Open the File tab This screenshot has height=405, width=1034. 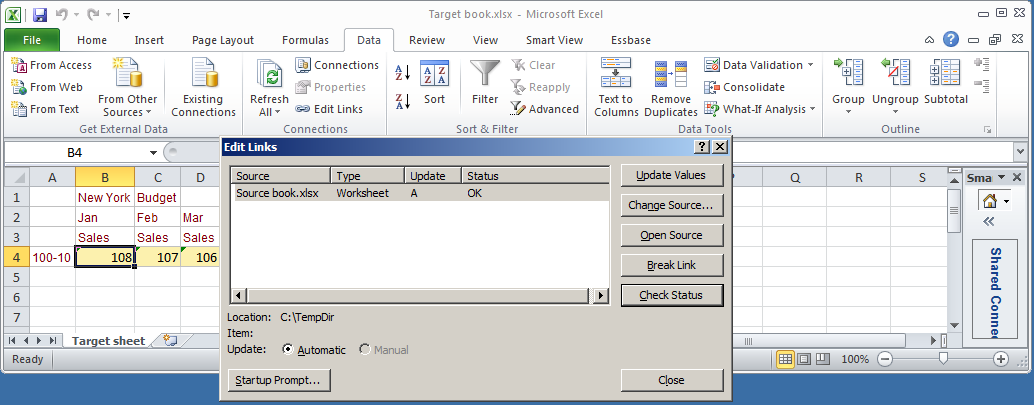[32, 40]
